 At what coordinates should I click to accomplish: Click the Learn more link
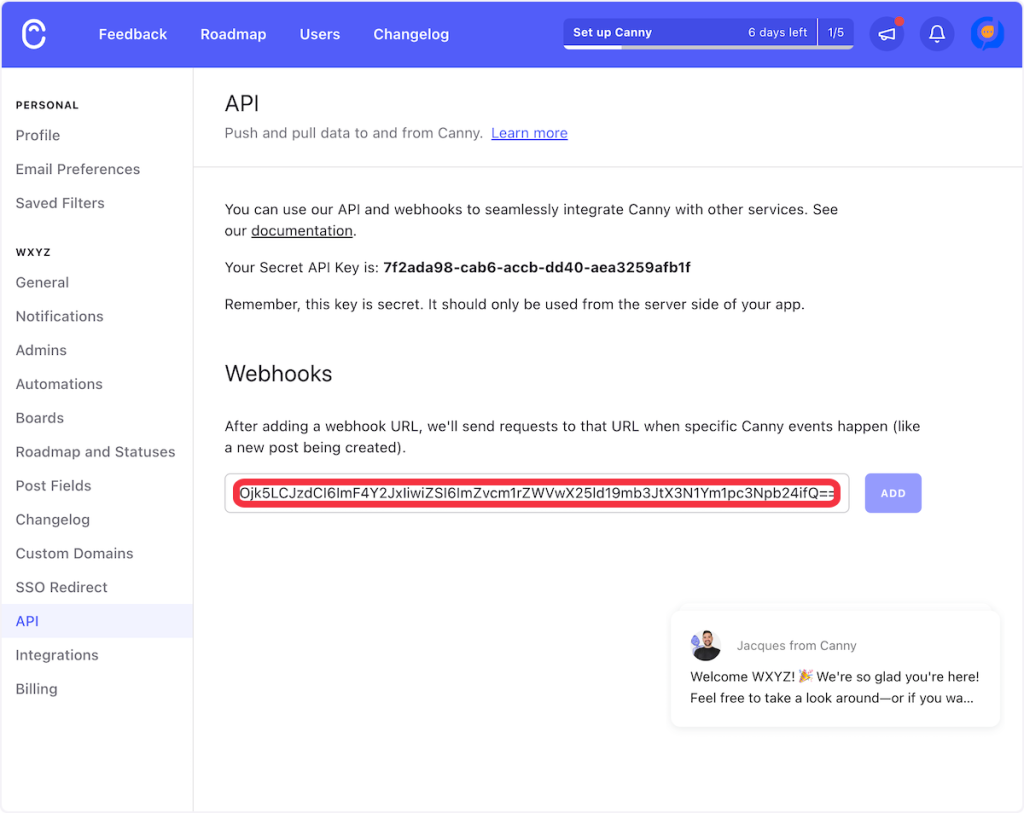click(x=529, y=133)
